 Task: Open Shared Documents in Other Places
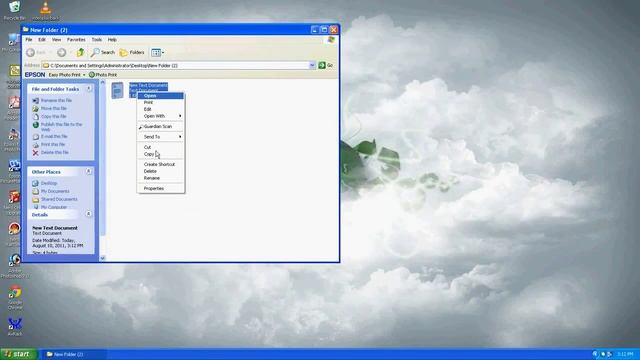pyautogui.click(x=59, y=199)
